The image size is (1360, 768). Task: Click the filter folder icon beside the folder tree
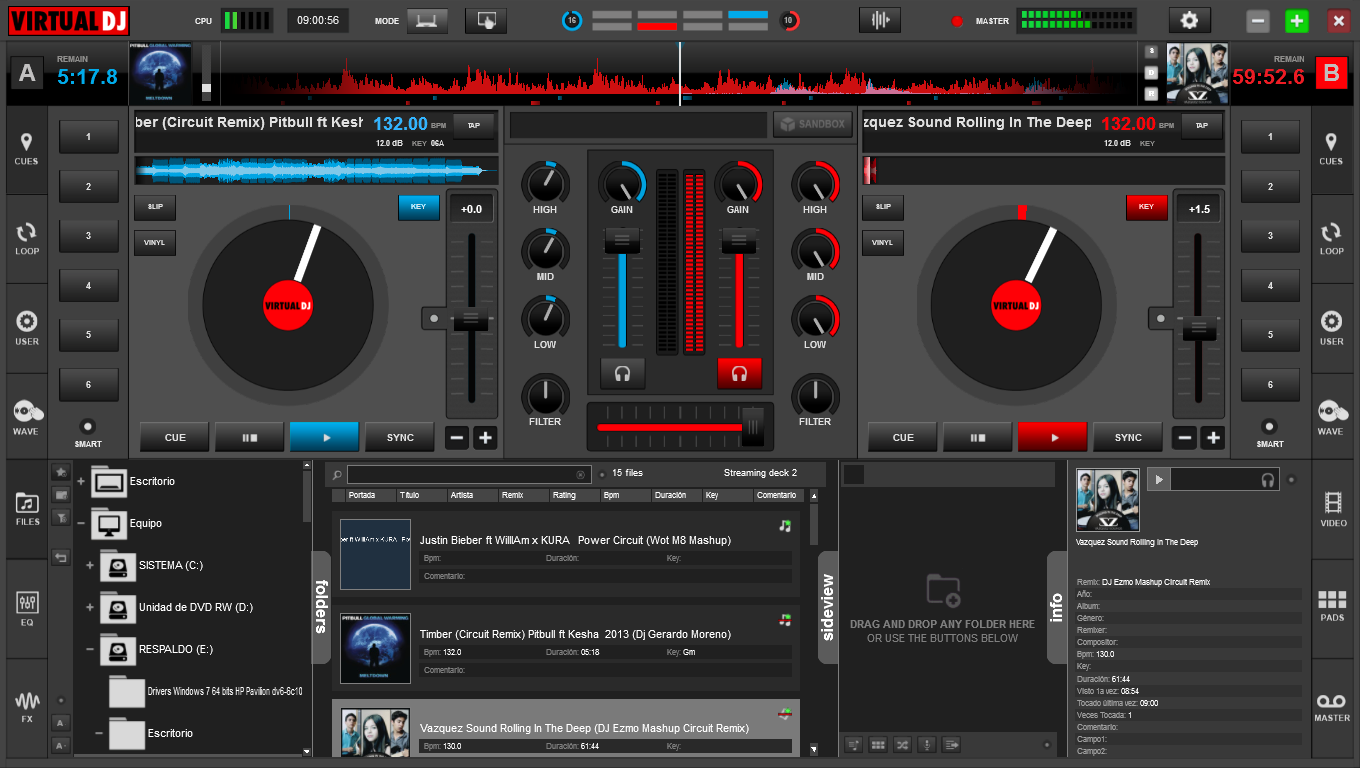click(61, 517)
